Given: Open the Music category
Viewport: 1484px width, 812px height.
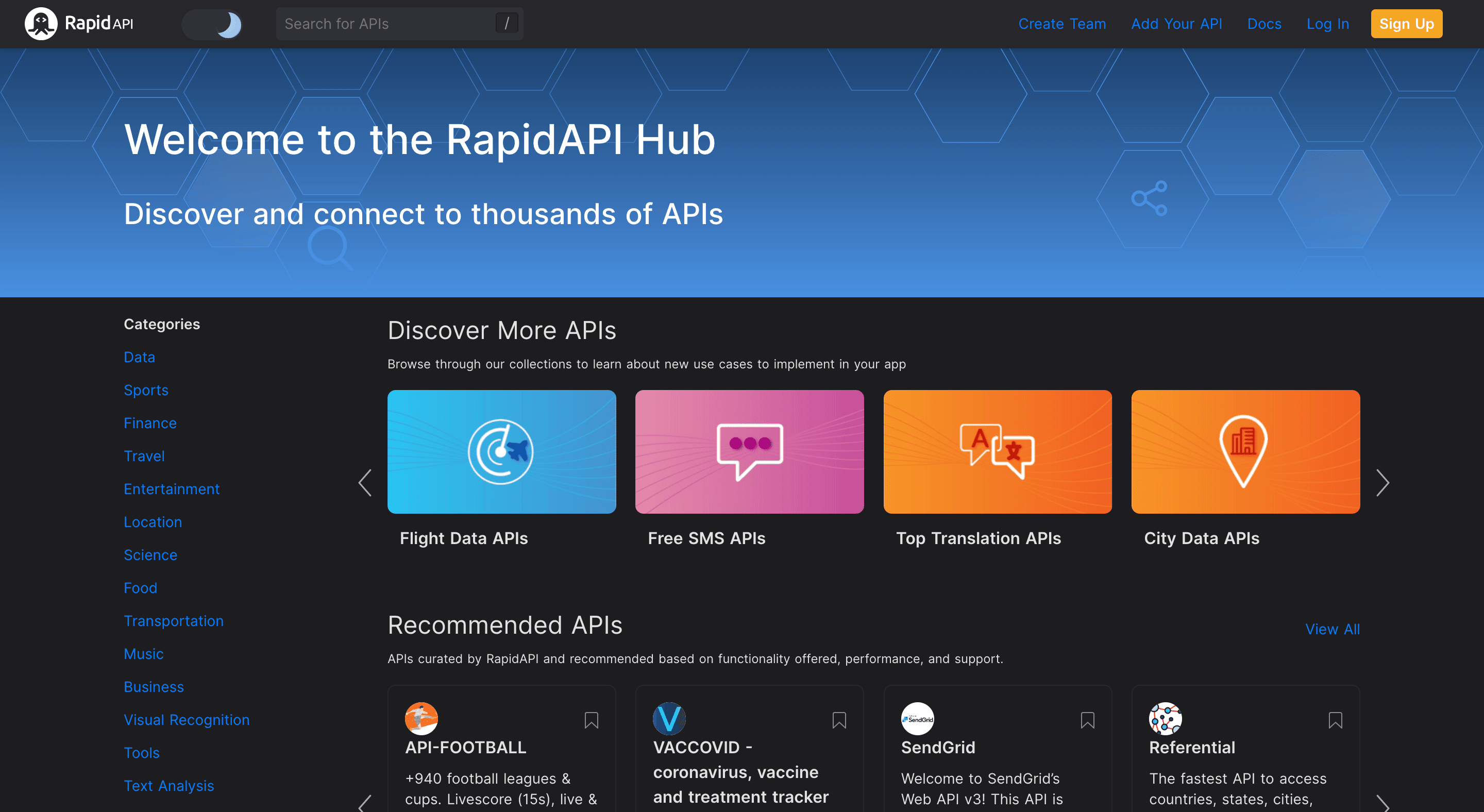Looking at the screenshot, I should point(143,654).
